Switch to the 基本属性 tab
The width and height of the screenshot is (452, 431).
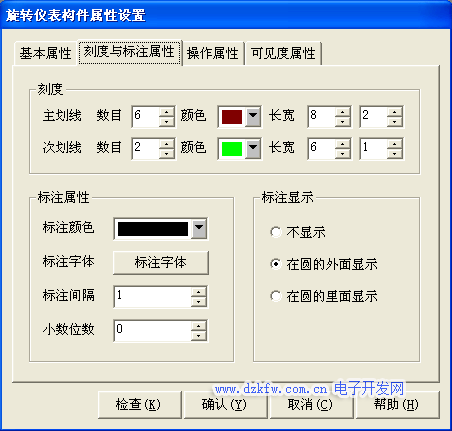tap(45, 53)
